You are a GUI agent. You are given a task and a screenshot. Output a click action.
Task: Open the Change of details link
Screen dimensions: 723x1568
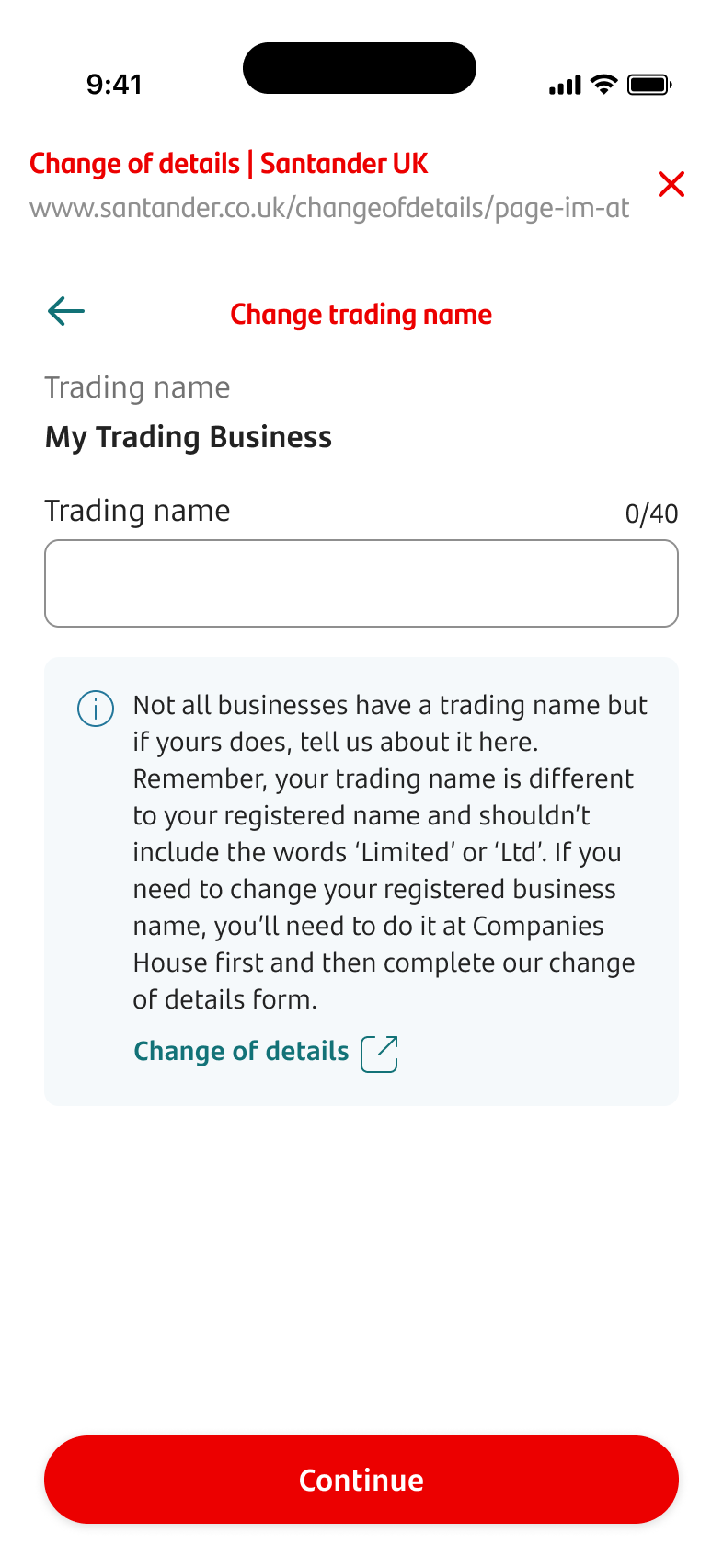(x=241, y=1052)
